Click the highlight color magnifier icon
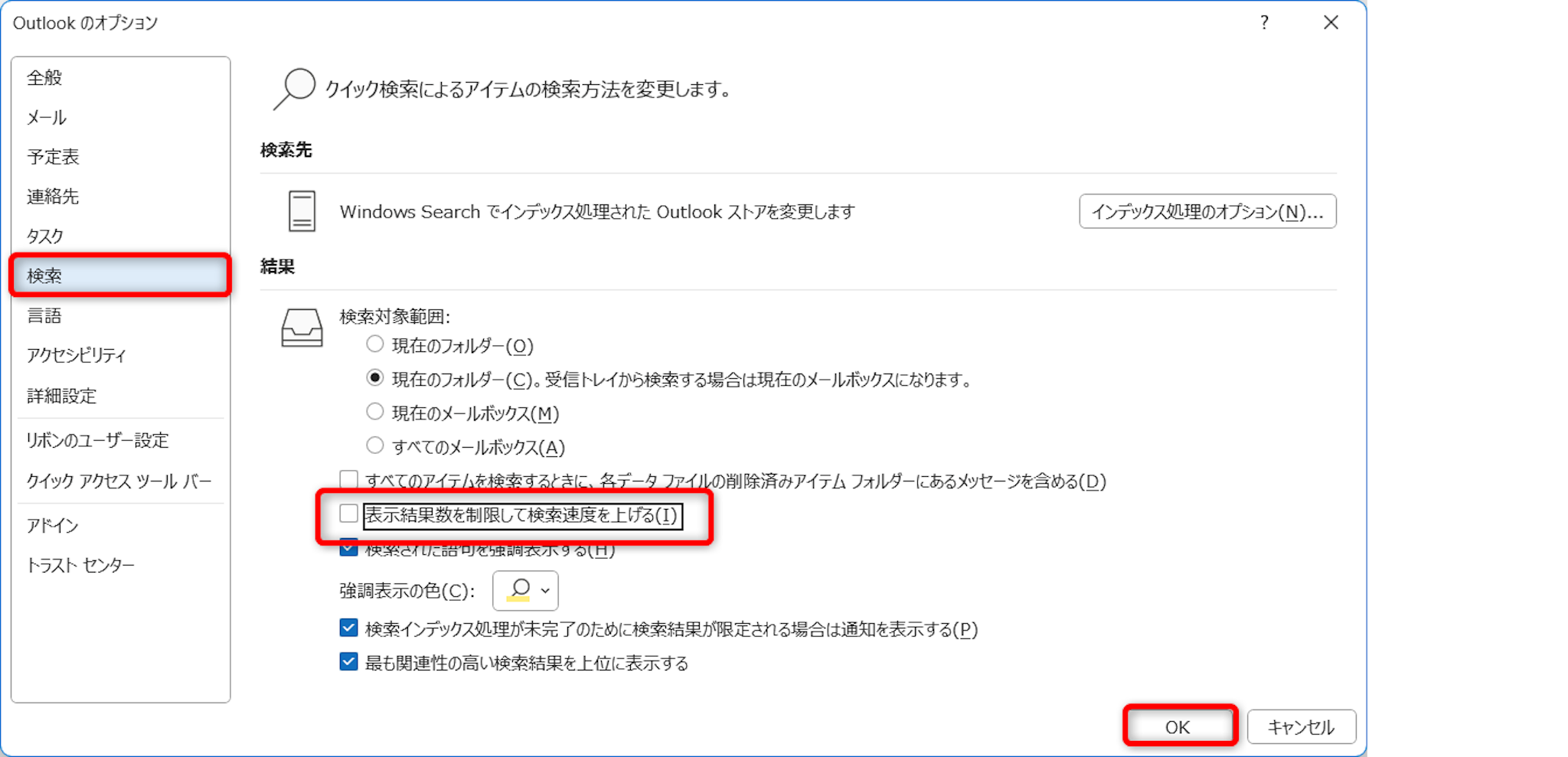The image size is (1568, 757). click(x=519, y=590)
